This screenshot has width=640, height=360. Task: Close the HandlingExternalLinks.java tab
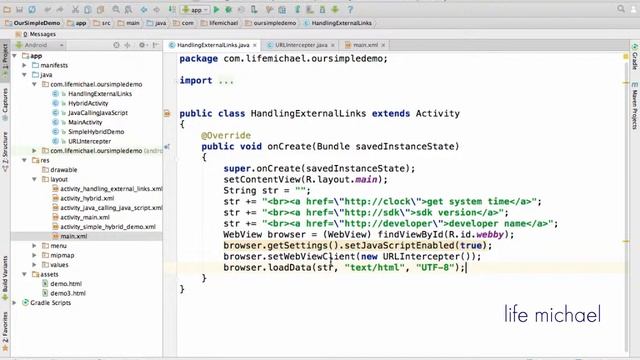255,45
